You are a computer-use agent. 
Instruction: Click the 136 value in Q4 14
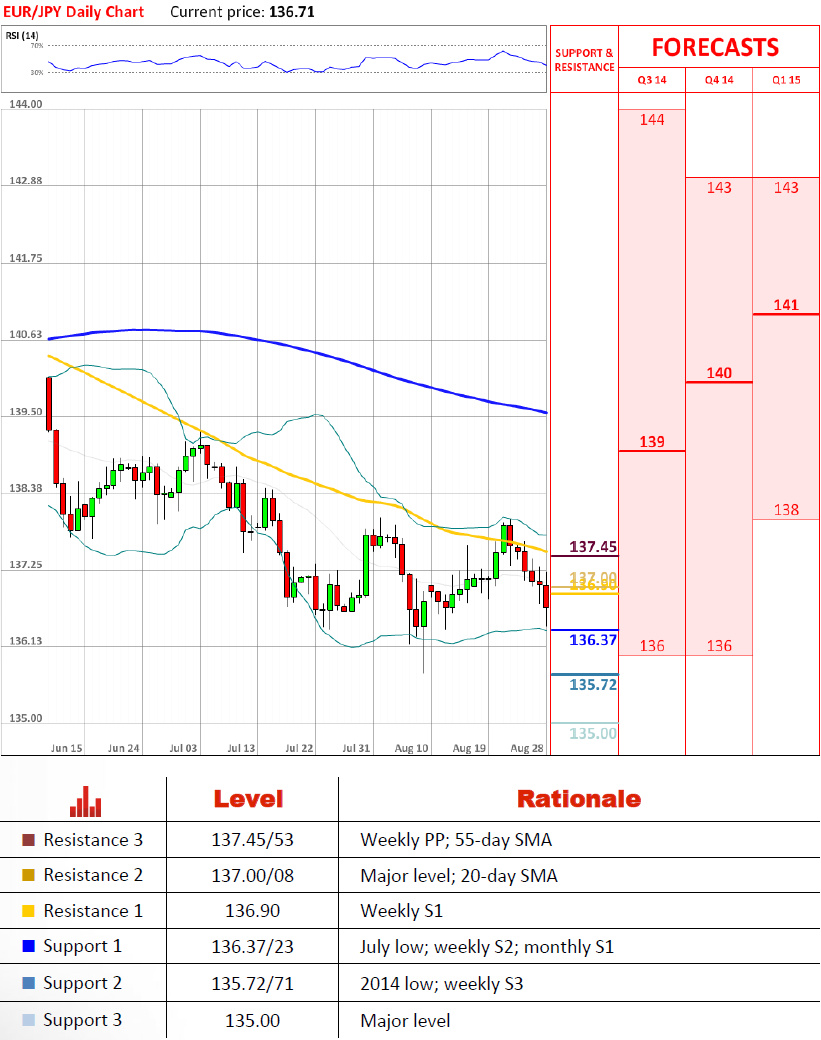[719, 646]
